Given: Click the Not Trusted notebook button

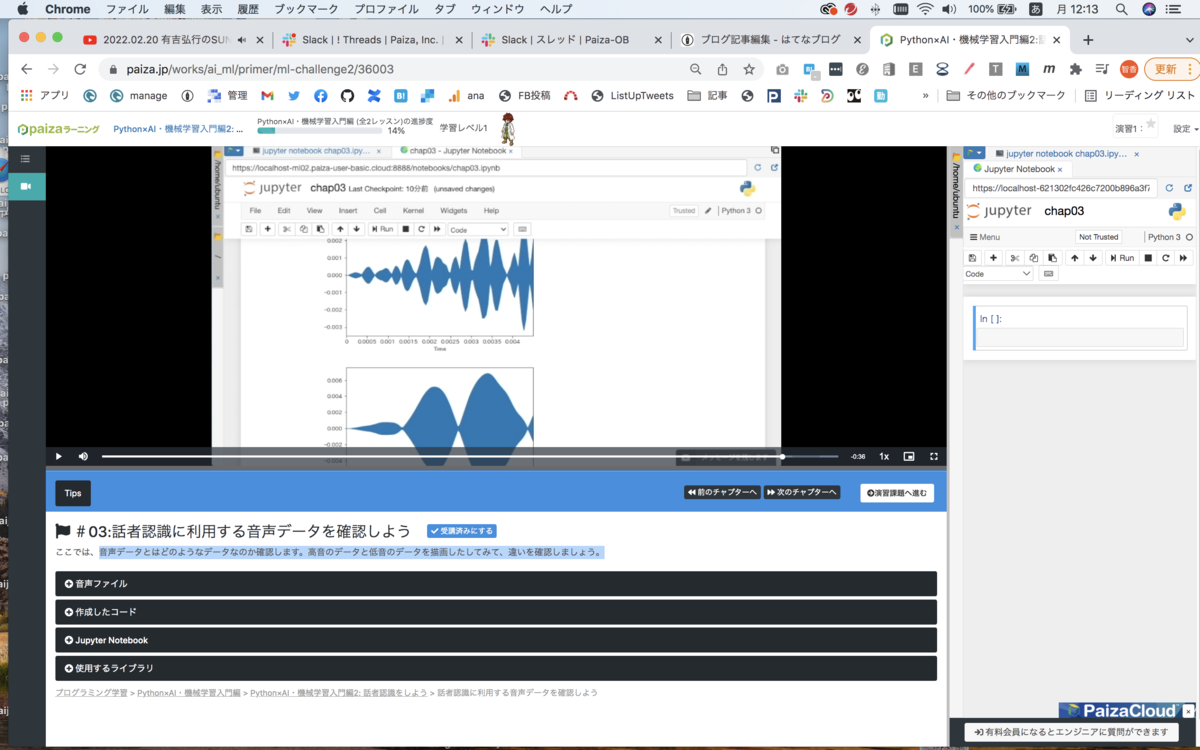Looking at the screenshot, I should 1098,237.
